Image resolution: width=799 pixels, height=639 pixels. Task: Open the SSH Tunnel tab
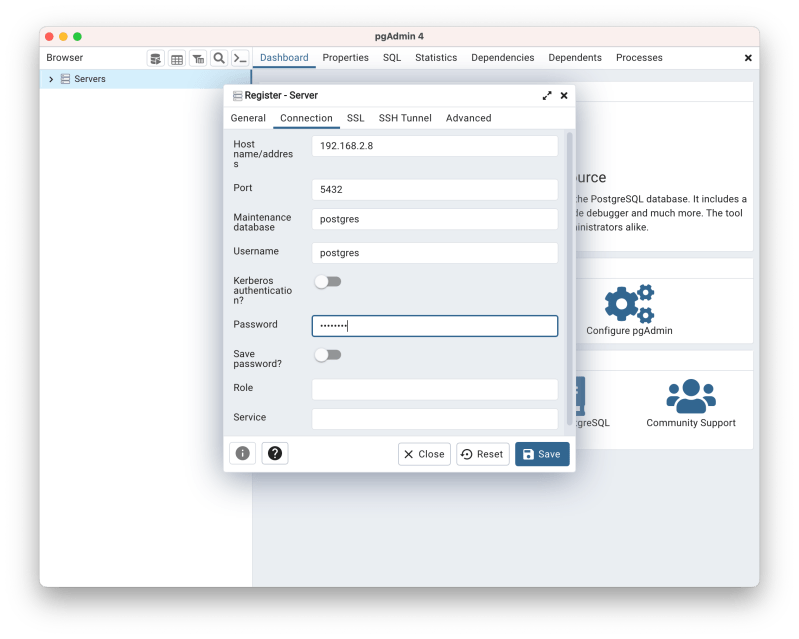(405, 118)
